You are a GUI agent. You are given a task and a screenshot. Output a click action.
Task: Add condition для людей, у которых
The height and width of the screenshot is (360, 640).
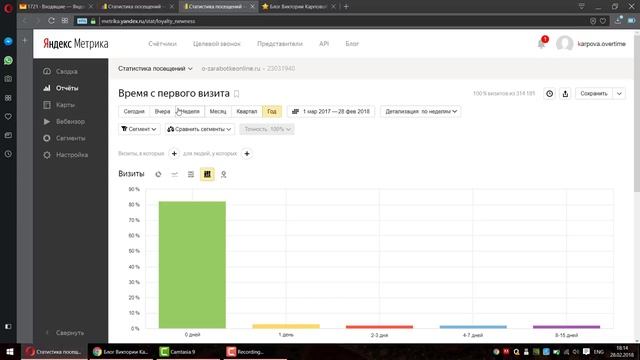[247, 153]
